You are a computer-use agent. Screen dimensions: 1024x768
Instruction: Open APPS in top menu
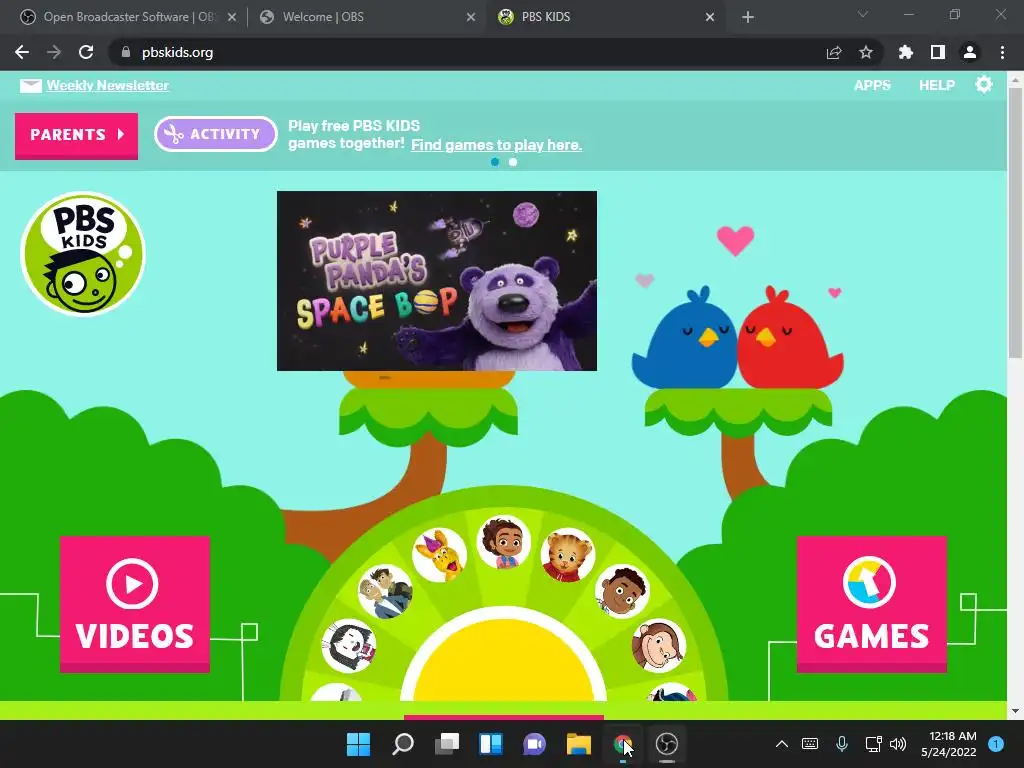pos(872,85)
